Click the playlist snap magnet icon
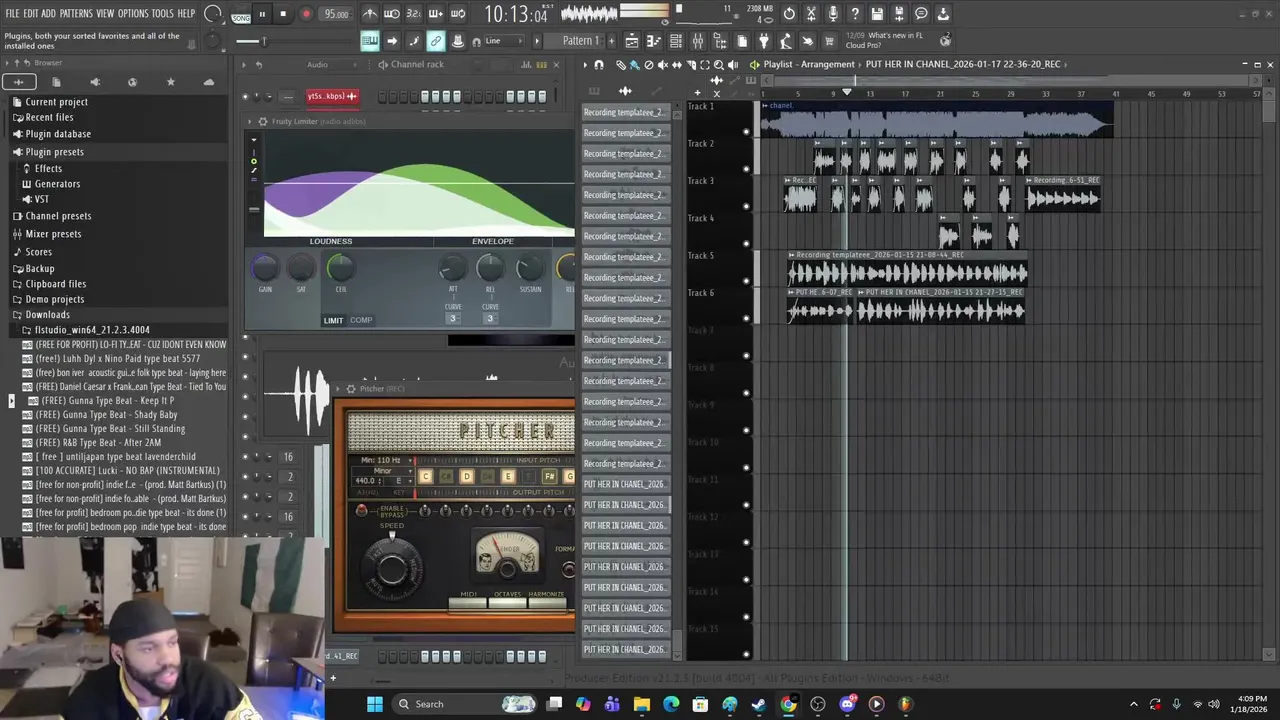The height and width of the screenshot is (720, 1280). pos(599,65)
